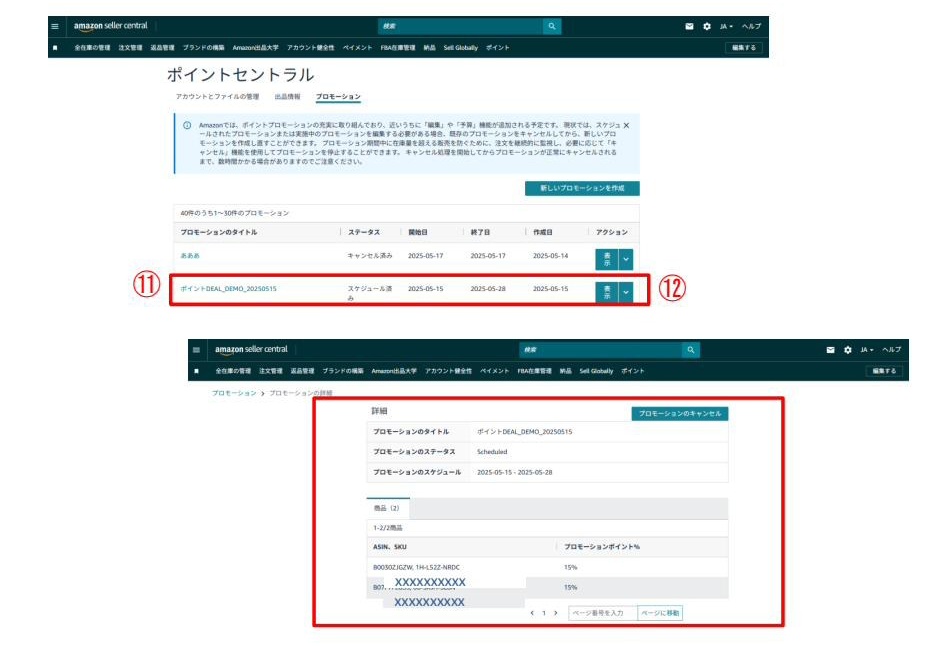Click 編集する button in lower screenshot

pos(884,371)
